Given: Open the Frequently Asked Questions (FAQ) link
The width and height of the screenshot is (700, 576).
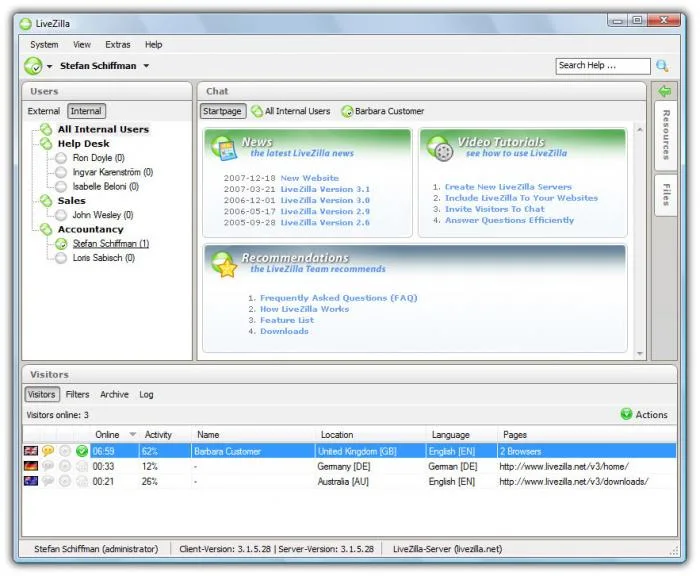Looking at the screenshot, I should 338,298.
